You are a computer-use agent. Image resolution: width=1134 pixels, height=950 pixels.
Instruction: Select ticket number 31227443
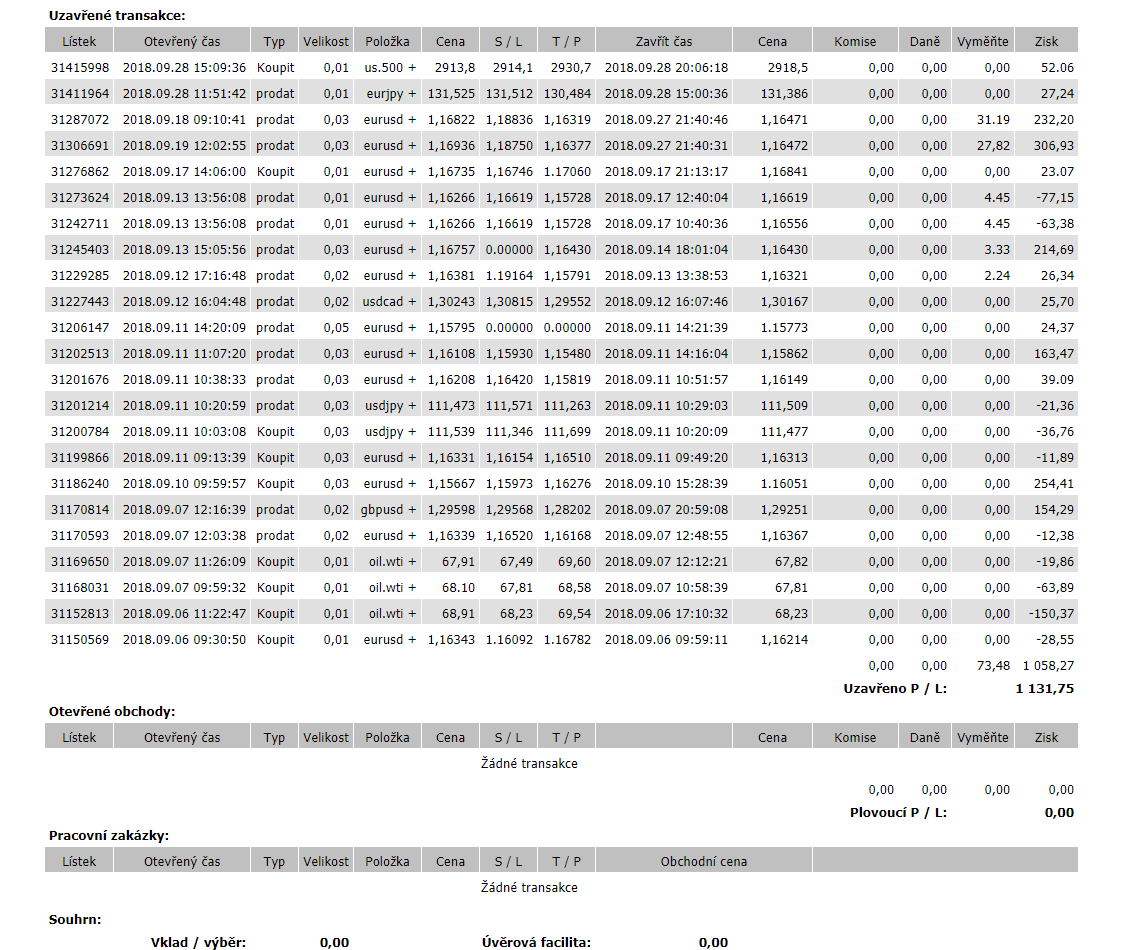[x=80, y=302]
